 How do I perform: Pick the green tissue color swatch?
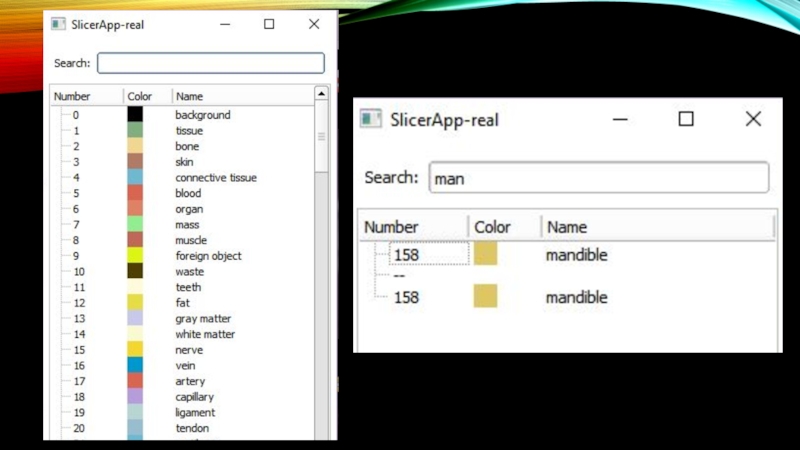point(135,130)
